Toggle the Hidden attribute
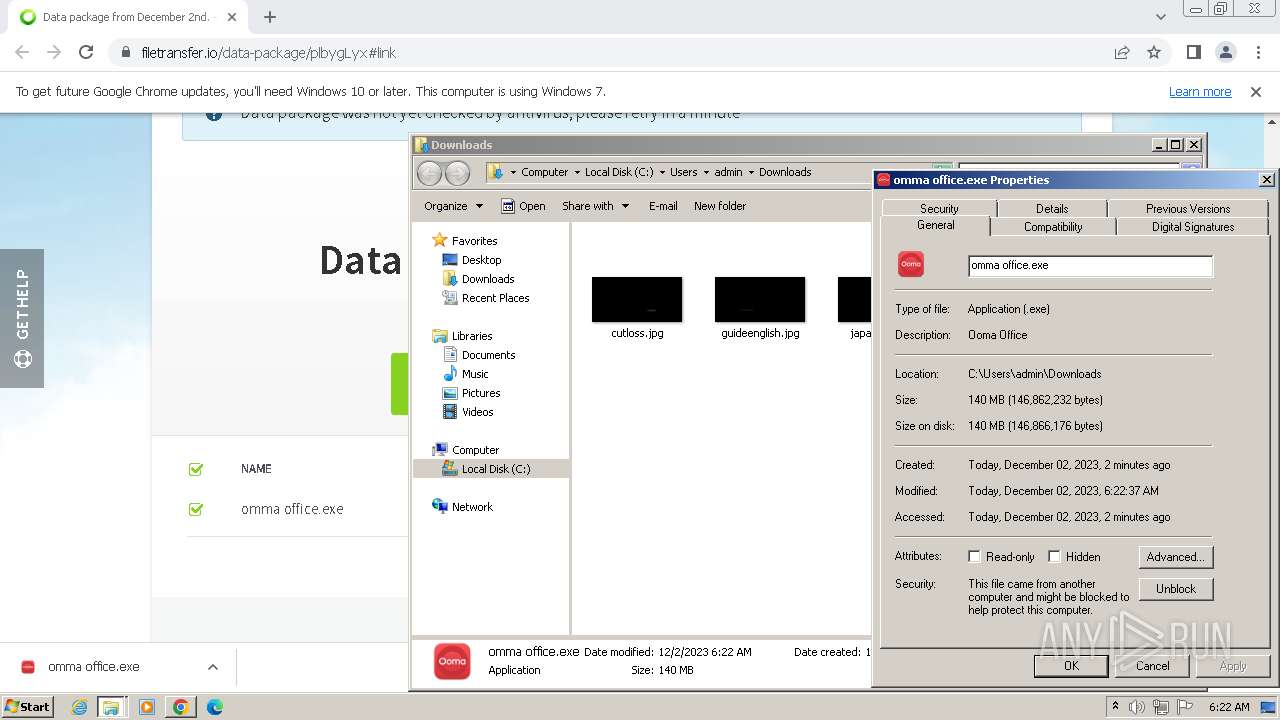Viewport: 1280px width, 720px height. (1054, 557)
